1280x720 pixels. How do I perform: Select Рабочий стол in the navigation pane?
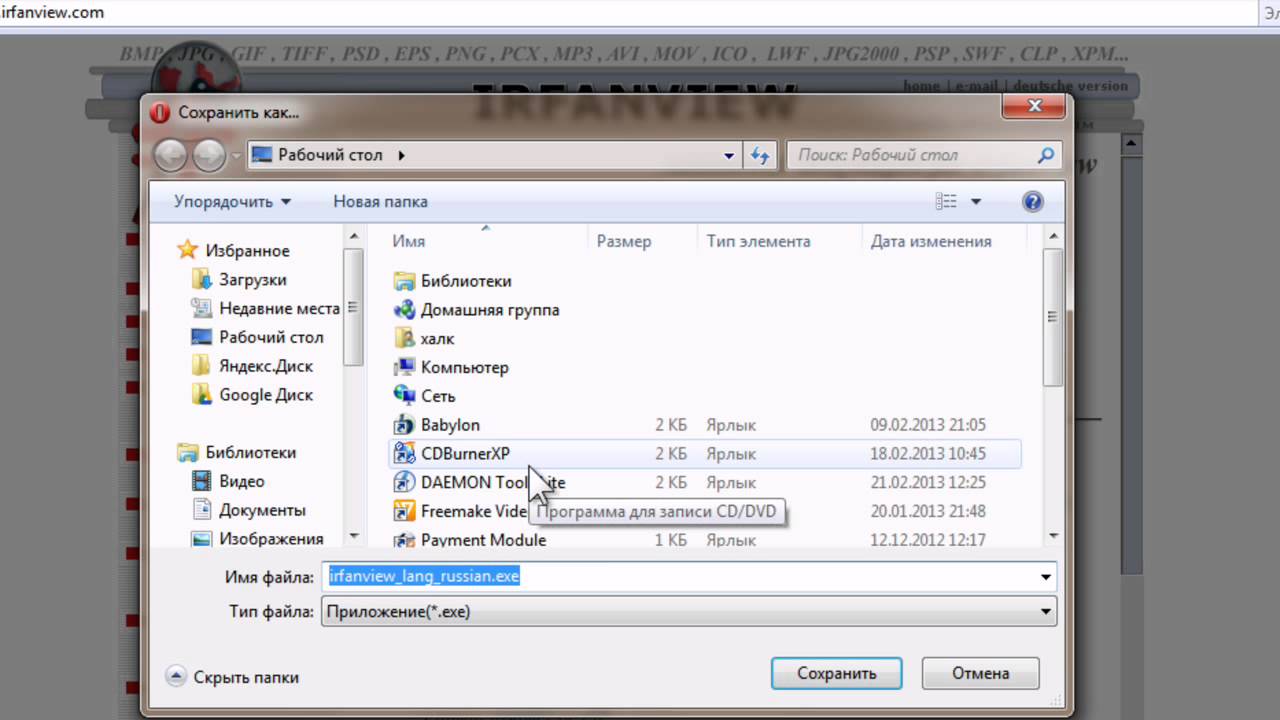[x=271, y=337]
